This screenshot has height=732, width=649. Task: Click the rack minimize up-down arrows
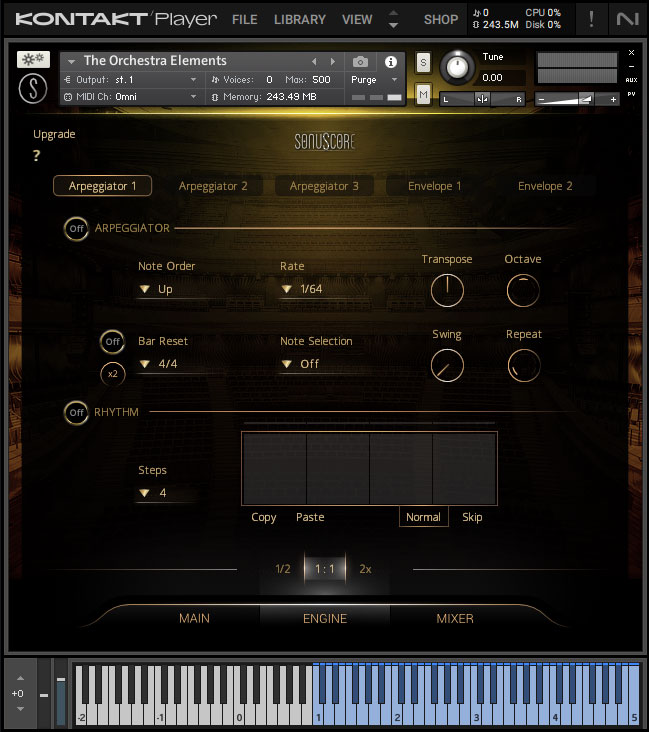[394, 19]
